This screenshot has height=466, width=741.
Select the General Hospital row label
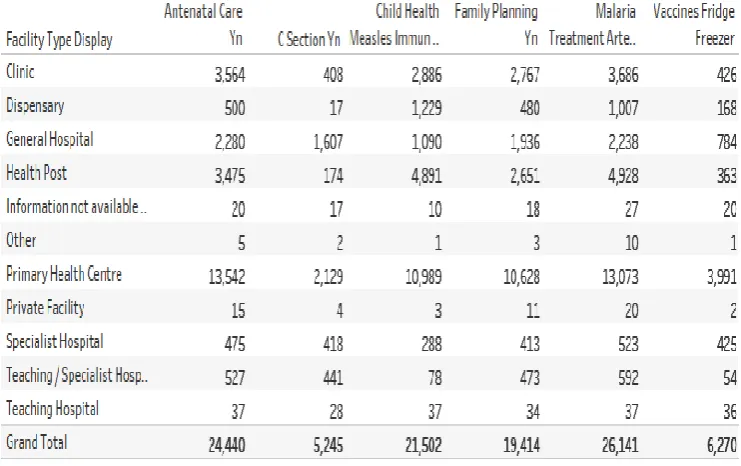pos(50,139)
